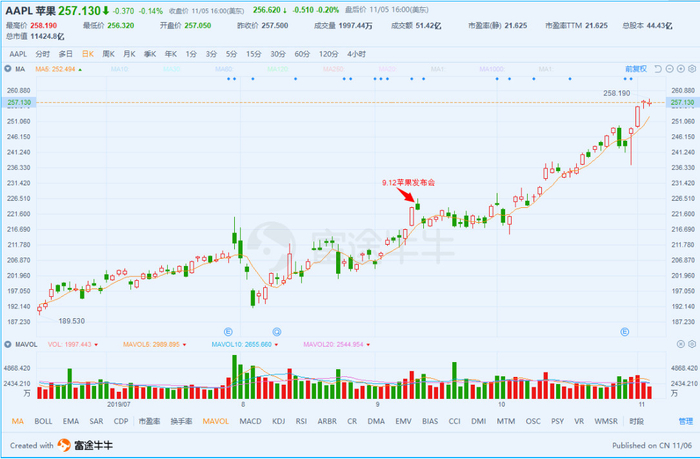
Task: Enable the MTM indicator
Action: pyautogui.click(x=506, y=421)
